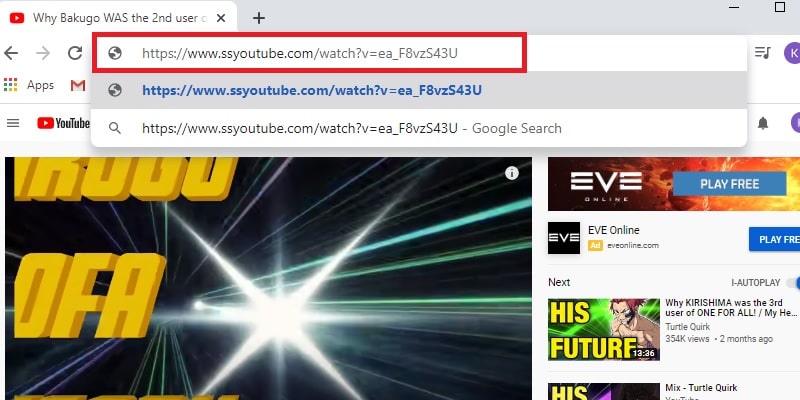
Task: Open the Mix - Turtle Quirk thumbnail
Action: coord(604,391)
